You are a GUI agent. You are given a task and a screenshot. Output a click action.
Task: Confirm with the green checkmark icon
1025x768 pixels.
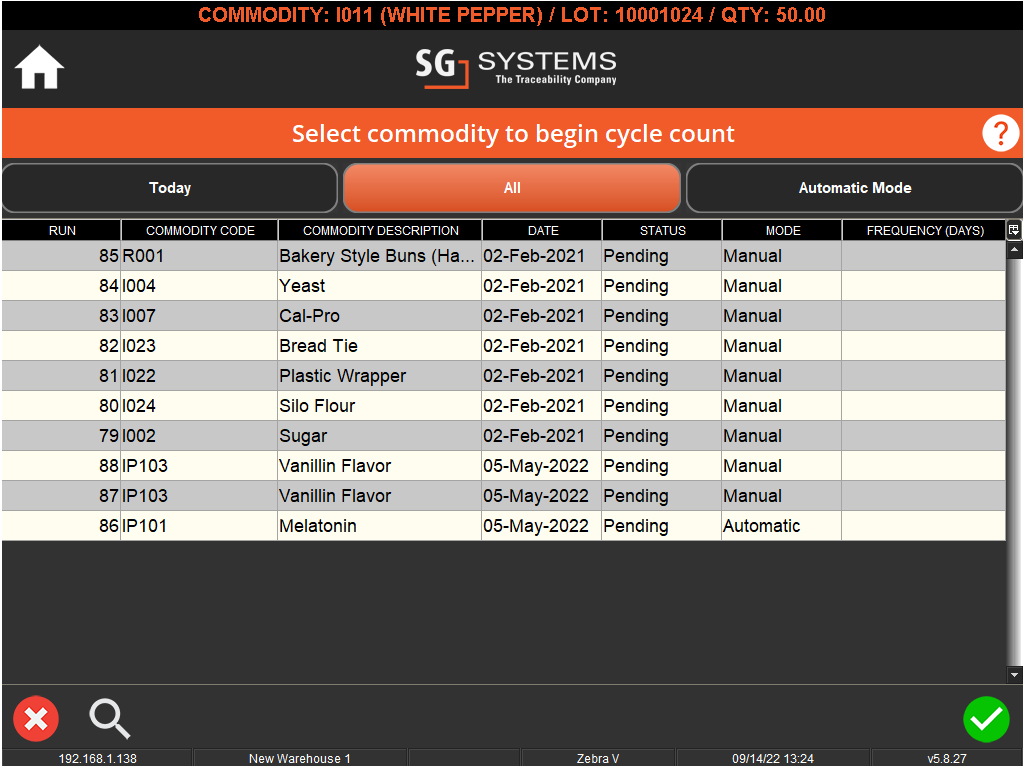[986, 719]
